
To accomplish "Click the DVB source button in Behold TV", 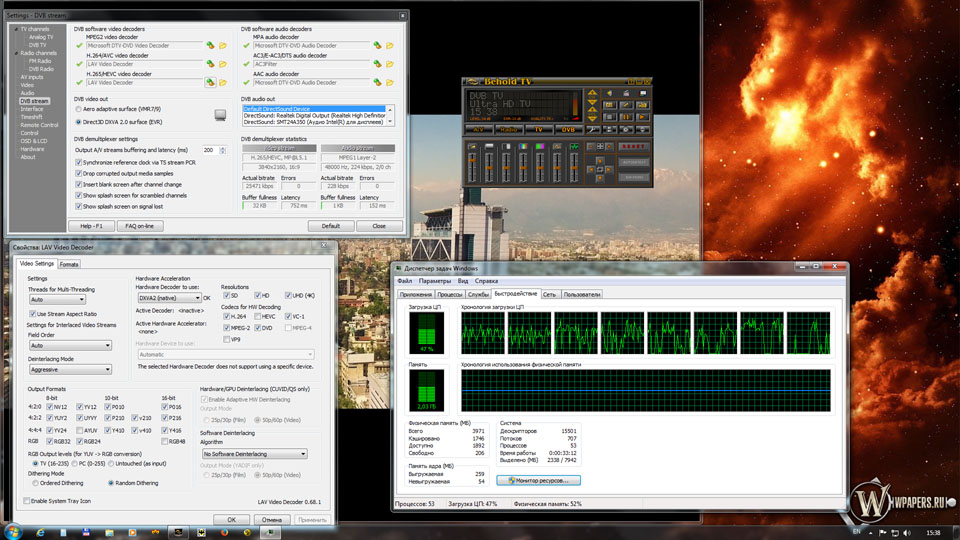I will point(568,130).
